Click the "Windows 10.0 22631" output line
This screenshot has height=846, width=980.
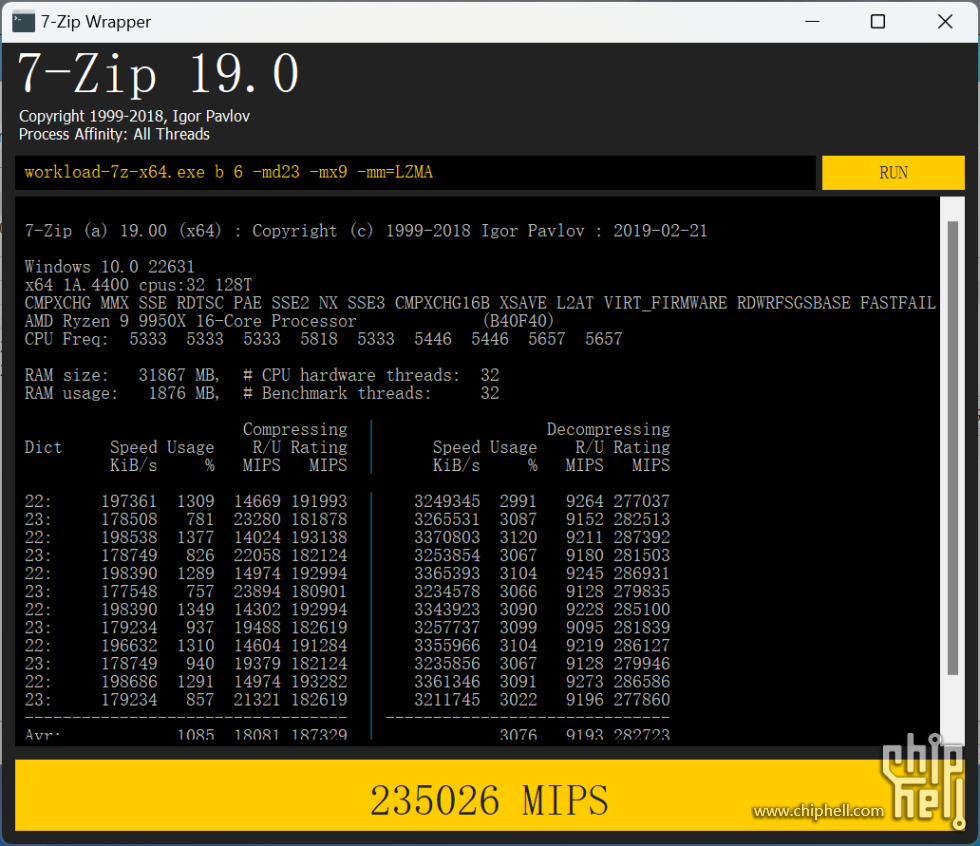pyautogui.click(x=109, y=267)
